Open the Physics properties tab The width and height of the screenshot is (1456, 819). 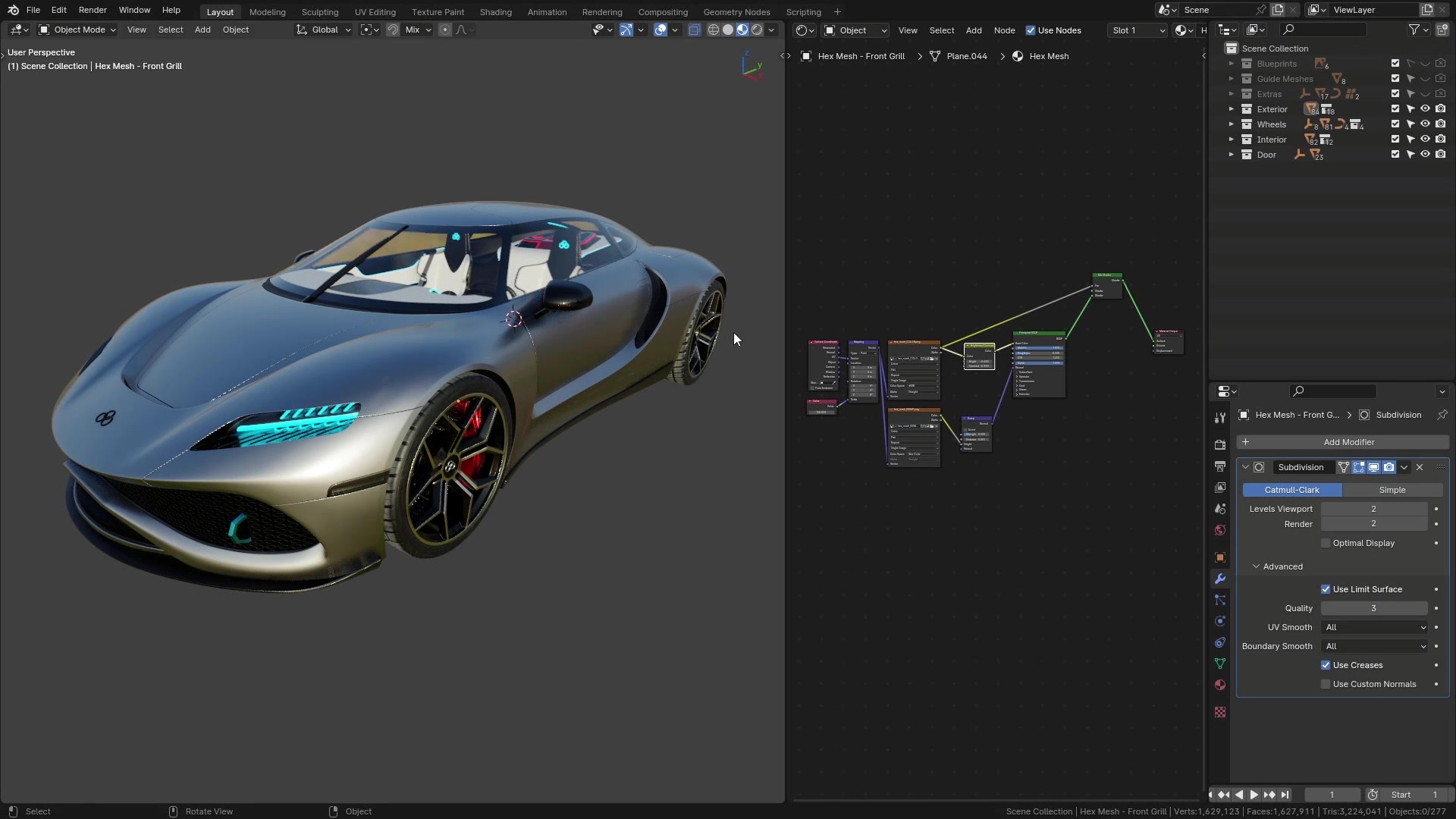(1220, 621)
